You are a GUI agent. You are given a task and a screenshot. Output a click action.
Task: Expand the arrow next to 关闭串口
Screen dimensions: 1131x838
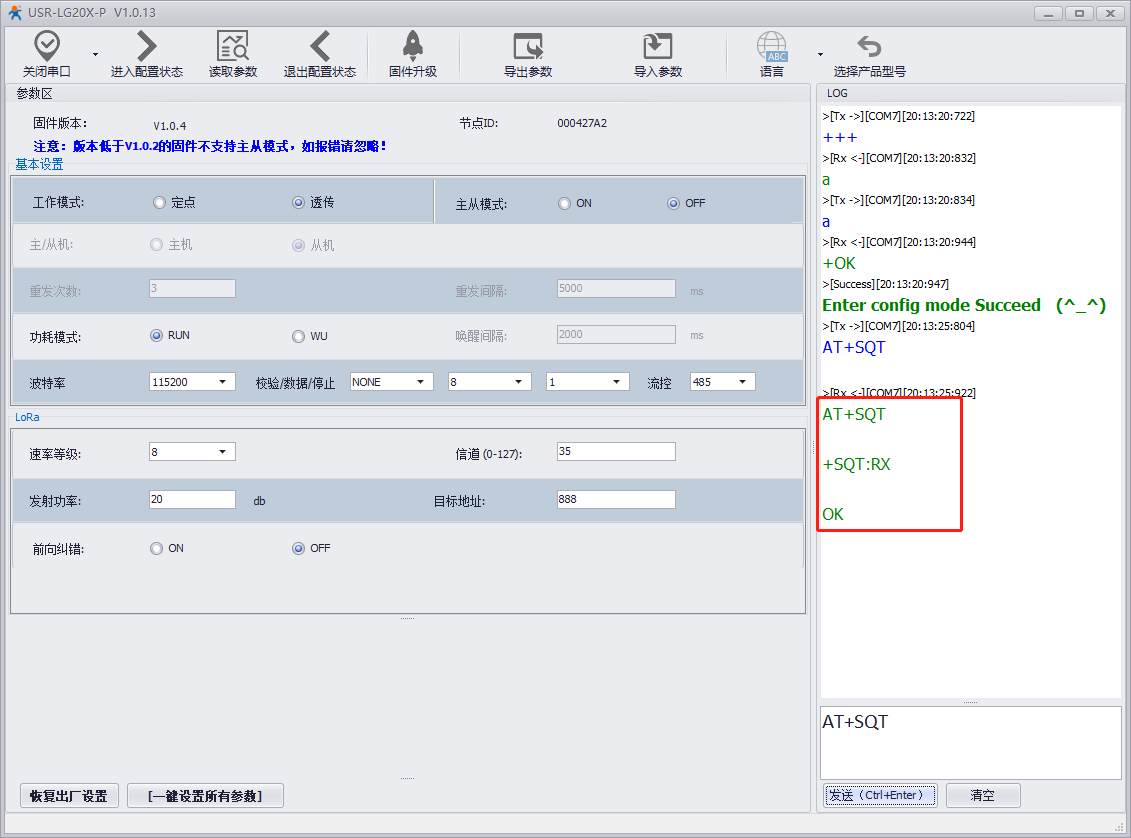[96, 54]
